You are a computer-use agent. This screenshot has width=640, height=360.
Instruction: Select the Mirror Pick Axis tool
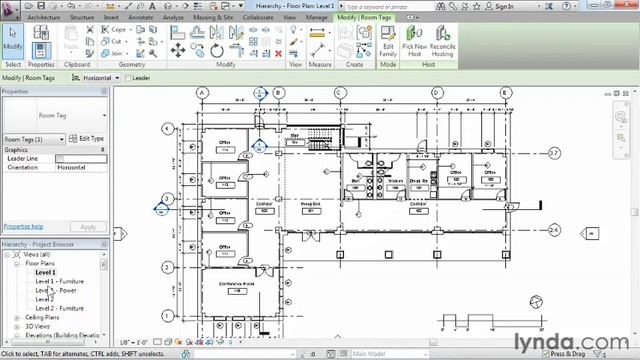(216, 32)
